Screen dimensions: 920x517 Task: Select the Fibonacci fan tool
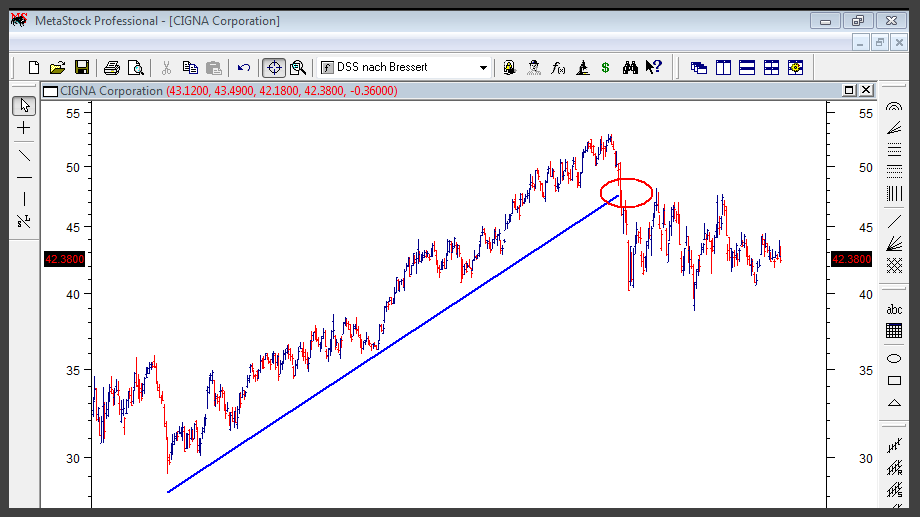coord(894,127)
